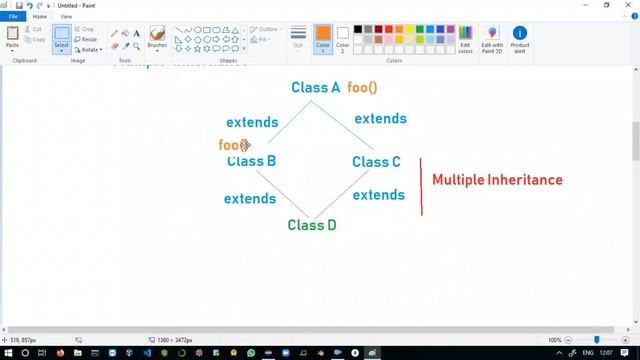Crop the image with Crop button

tap(84, 29)
